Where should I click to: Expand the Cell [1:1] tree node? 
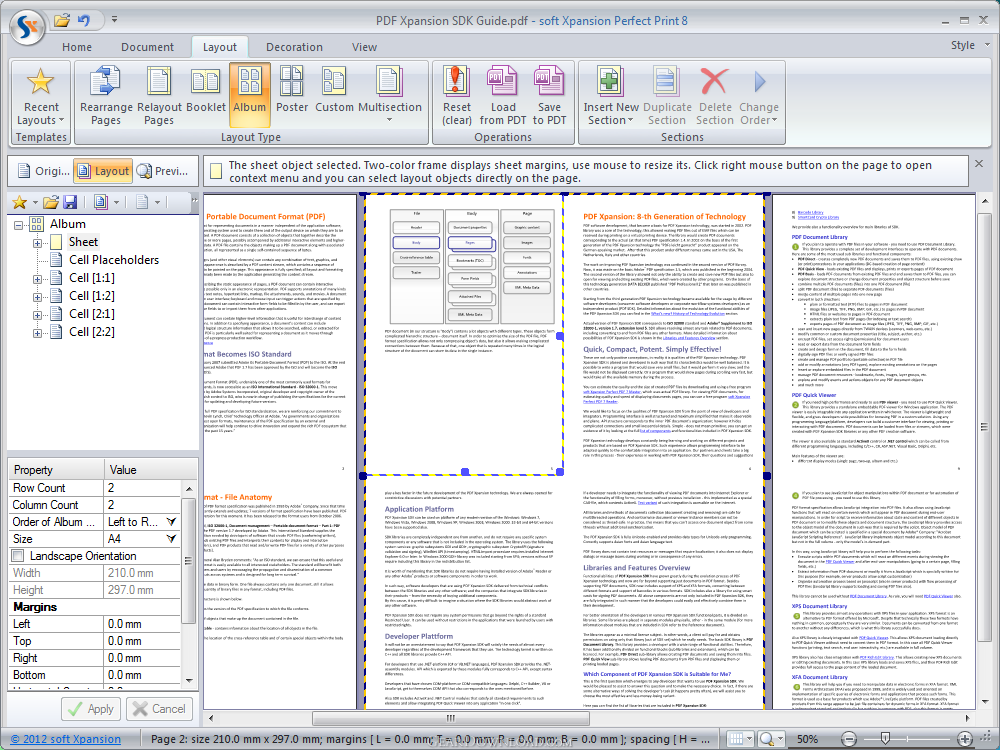(x=37, y=279)
